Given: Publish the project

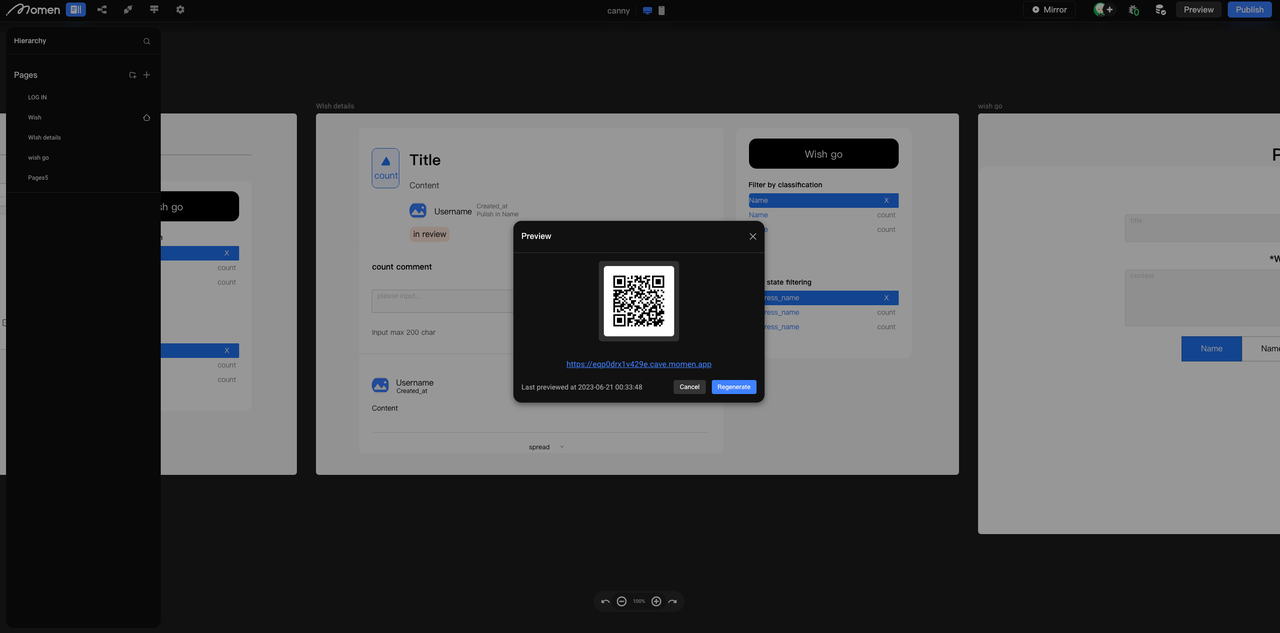Looking at the screenshot, I should (1250, 10).
